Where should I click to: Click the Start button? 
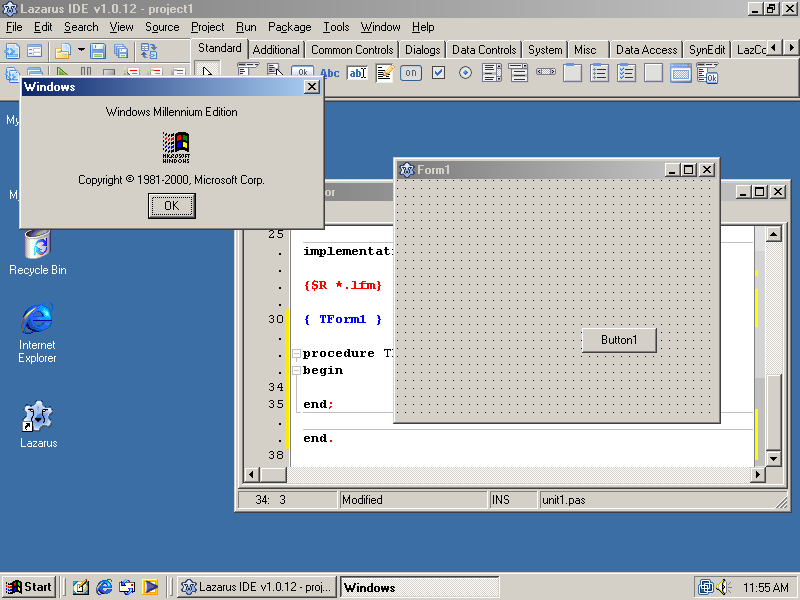point(29,587)
